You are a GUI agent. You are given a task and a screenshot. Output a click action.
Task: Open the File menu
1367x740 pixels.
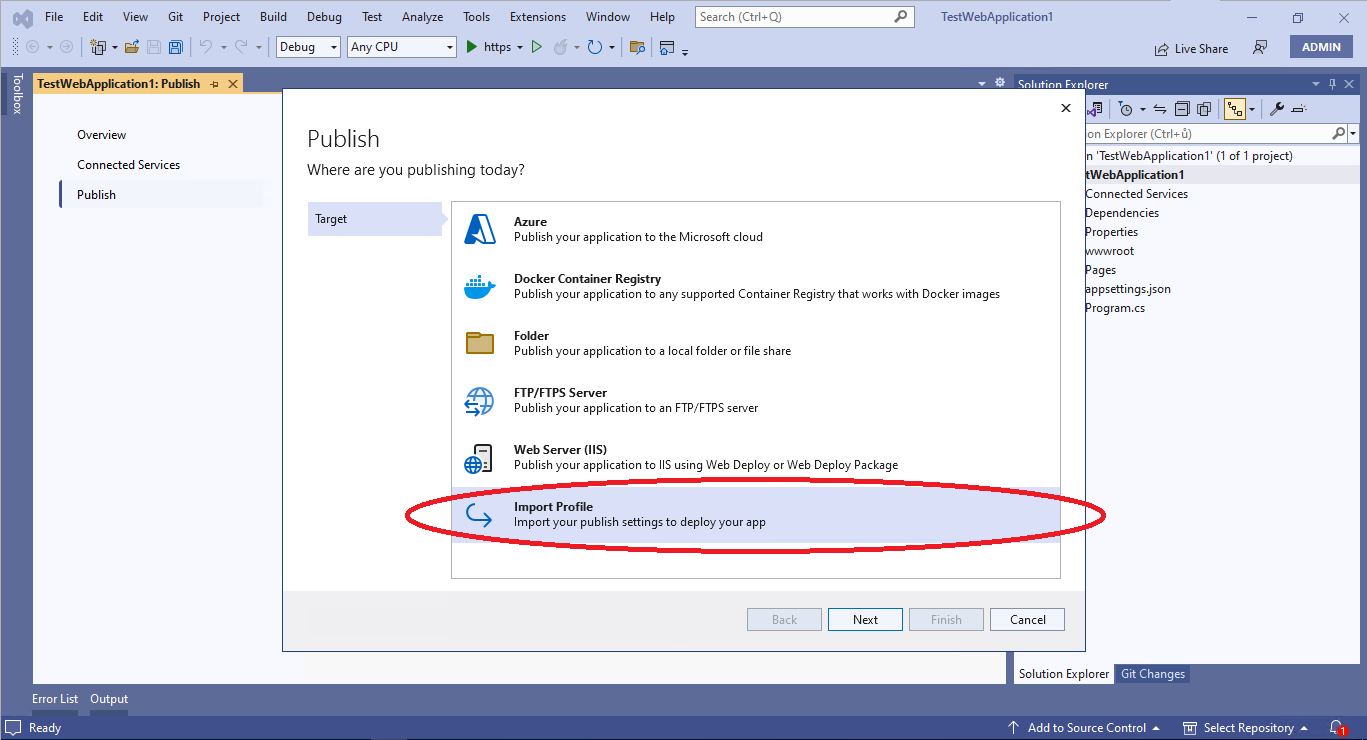point(54,17)
